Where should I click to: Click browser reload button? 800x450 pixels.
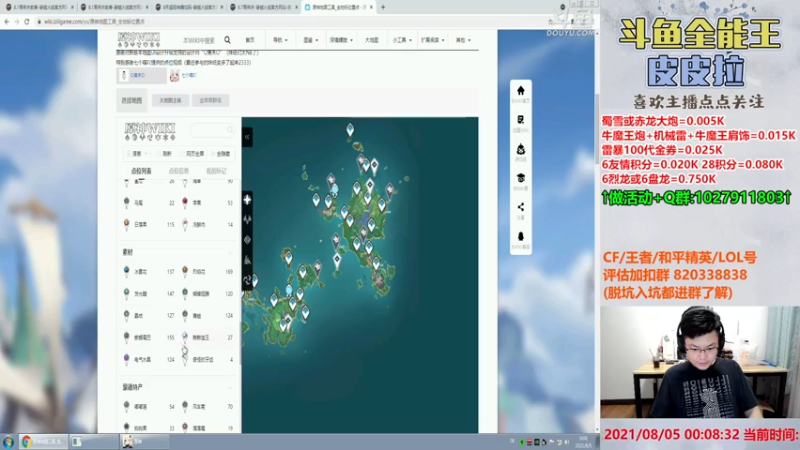pyautogui.click(x=27, y=21)
